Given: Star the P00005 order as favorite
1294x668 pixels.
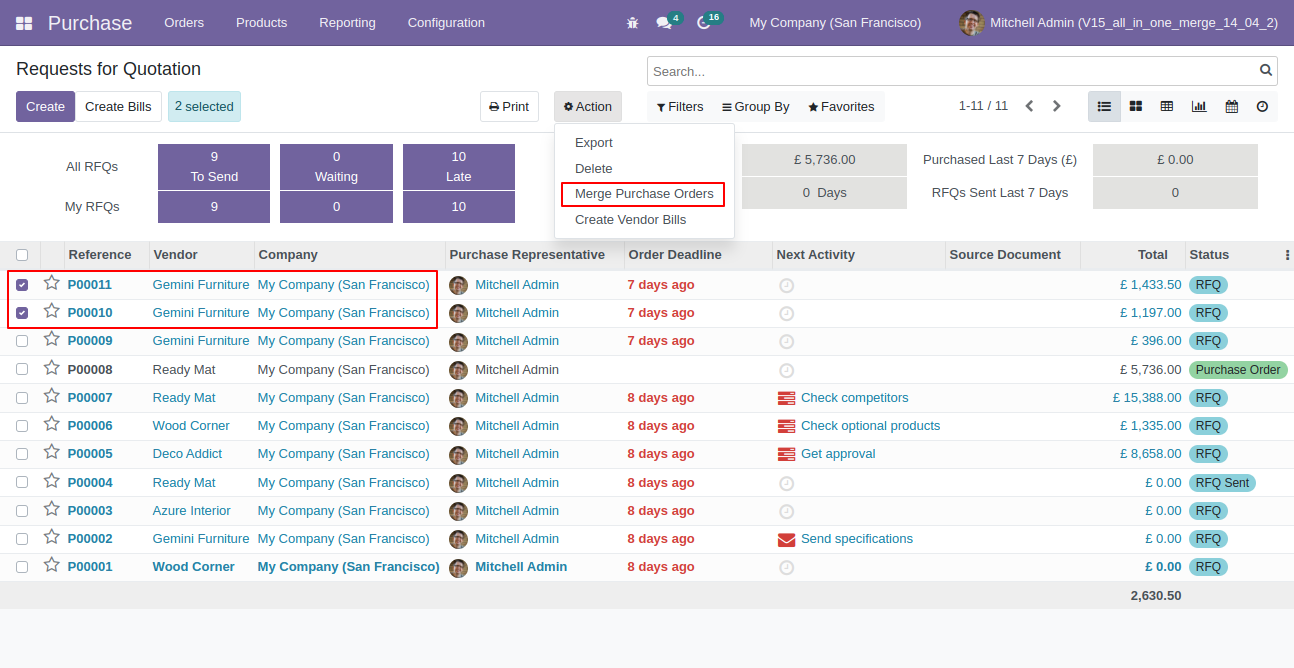Looking at the screenshot, I should (x=52, y=453).
